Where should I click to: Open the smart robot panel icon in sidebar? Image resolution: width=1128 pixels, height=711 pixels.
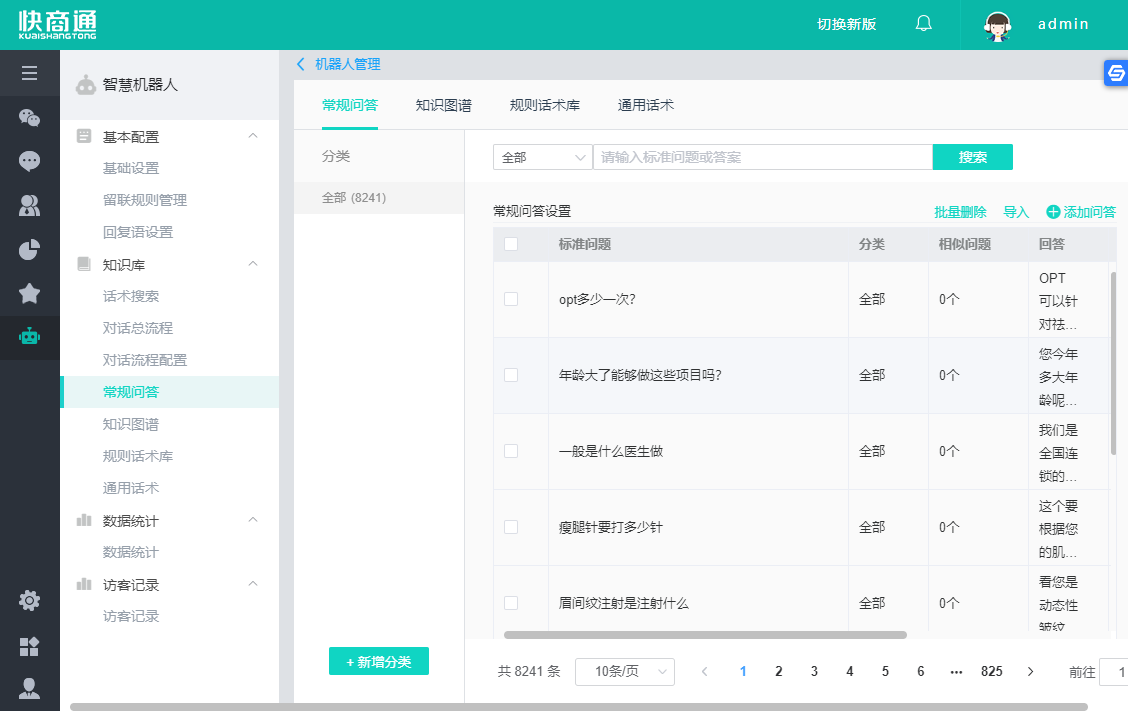(x=30, y=338)
